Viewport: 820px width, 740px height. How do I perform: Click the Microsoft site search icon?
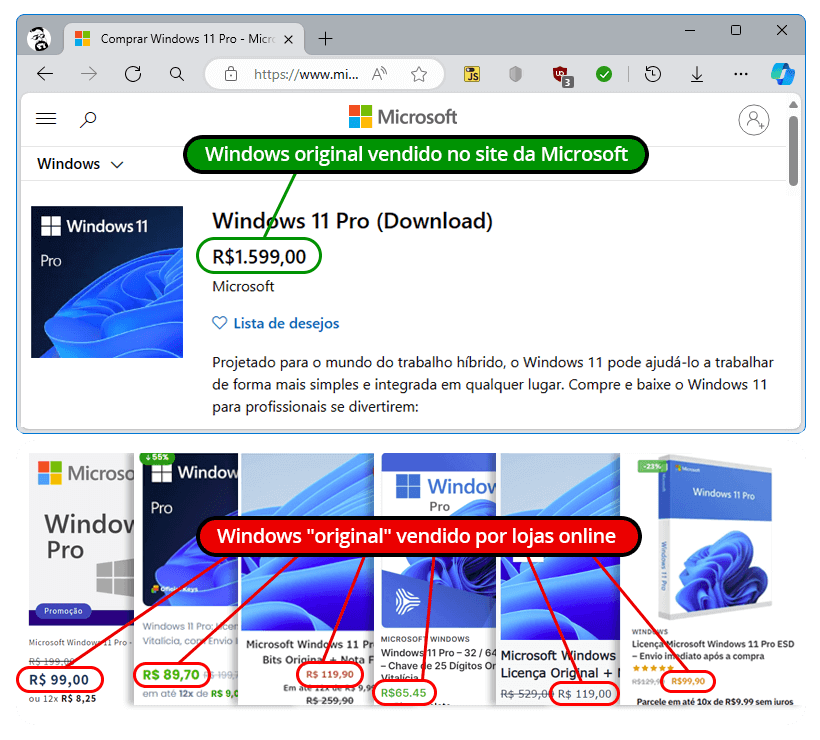(x=88, y=119)
